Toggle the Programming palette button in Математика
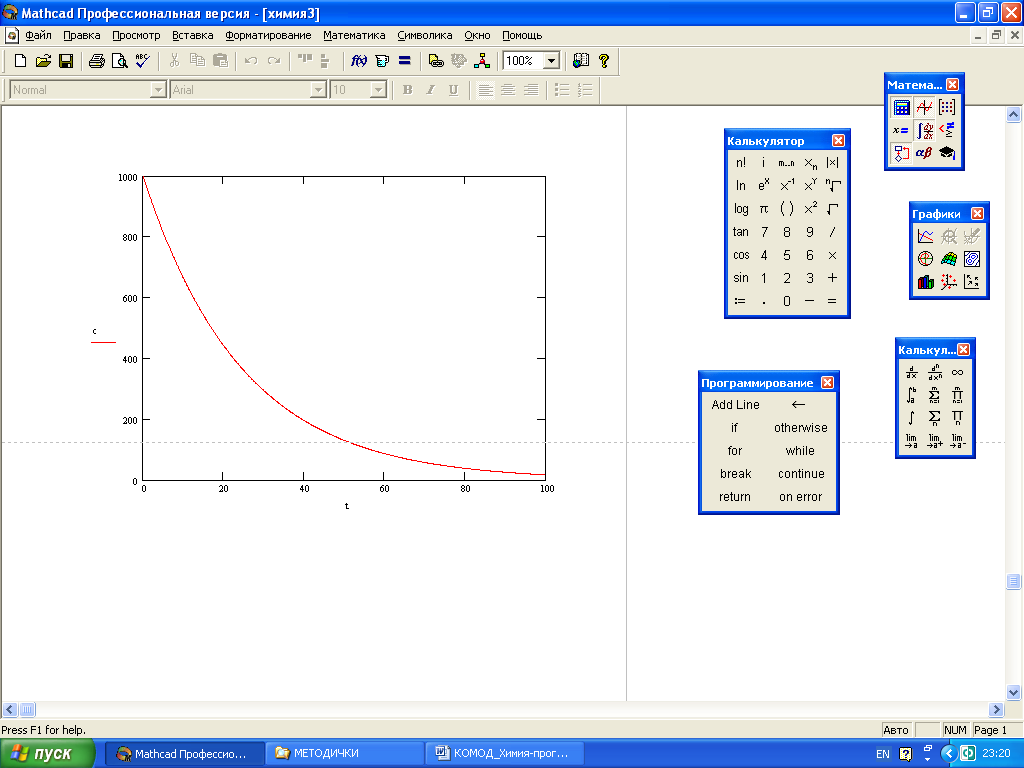The width and height of the screenshot is (1024, 768). point(901,153)
